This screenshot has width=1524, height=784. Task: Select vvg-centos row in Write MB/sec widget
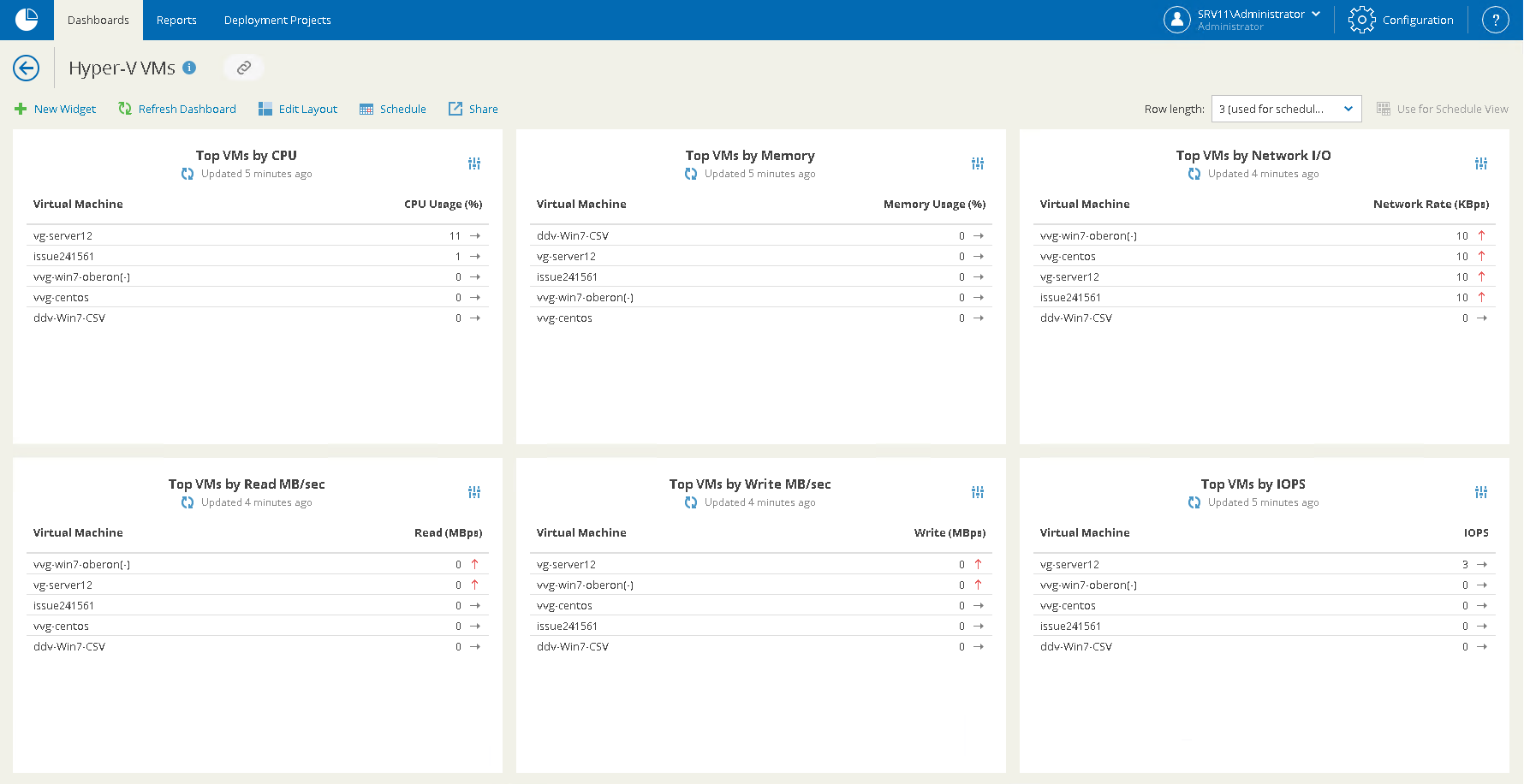(761, 605)
